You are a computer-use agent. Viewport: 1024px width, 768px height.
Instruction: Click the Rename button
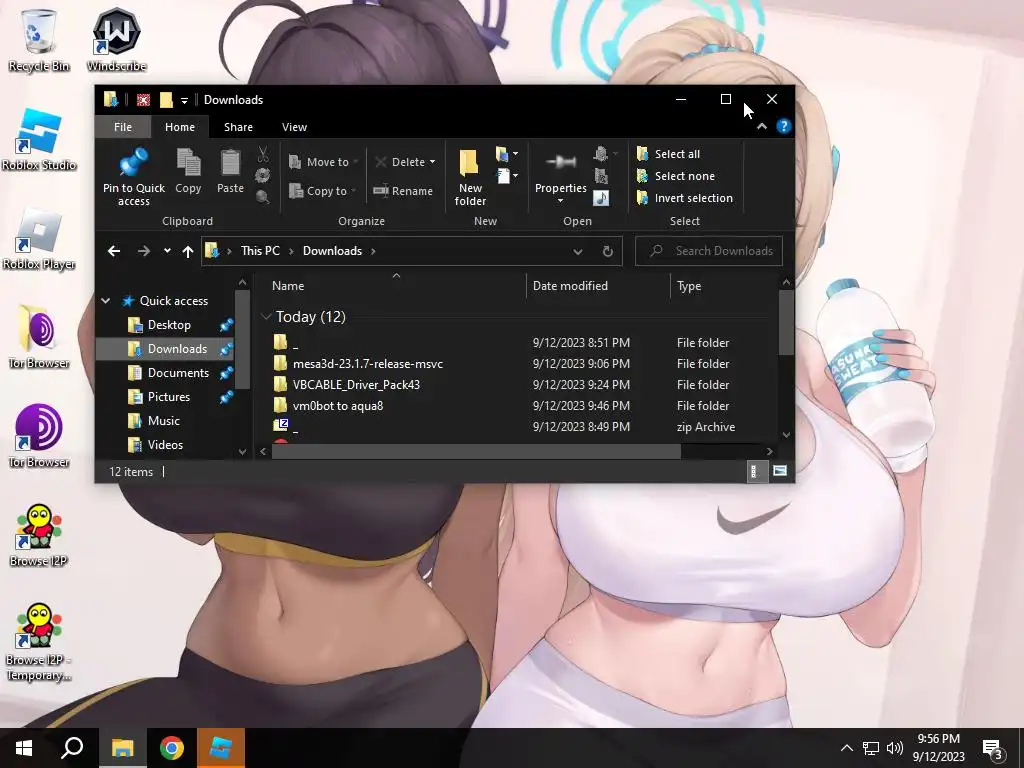pos(402,191)
